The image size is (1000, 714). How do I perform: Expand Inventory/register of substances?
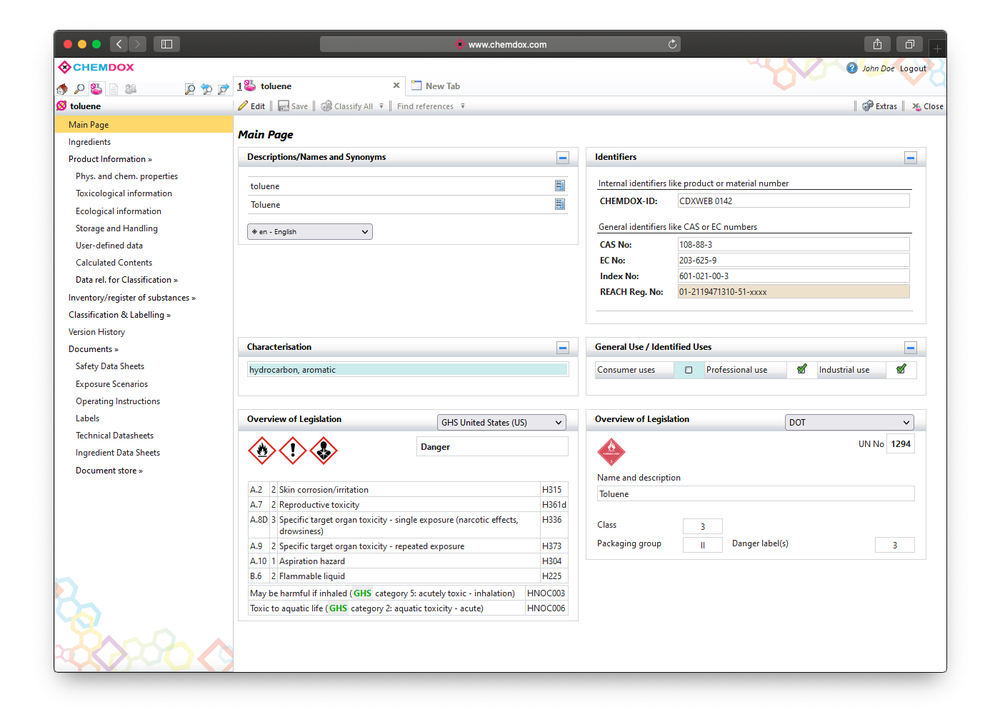click(132, 297)
